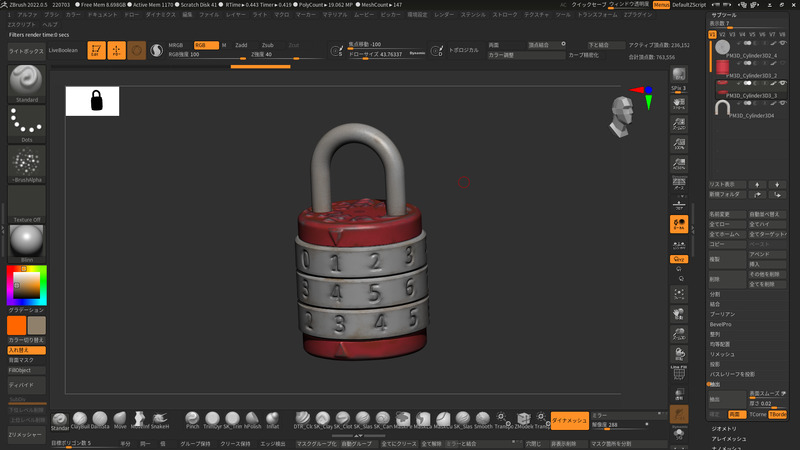This screenshot has width=800, height=450.
Task: Open the ドキュメント menu
Action: (x=103, y=15)
